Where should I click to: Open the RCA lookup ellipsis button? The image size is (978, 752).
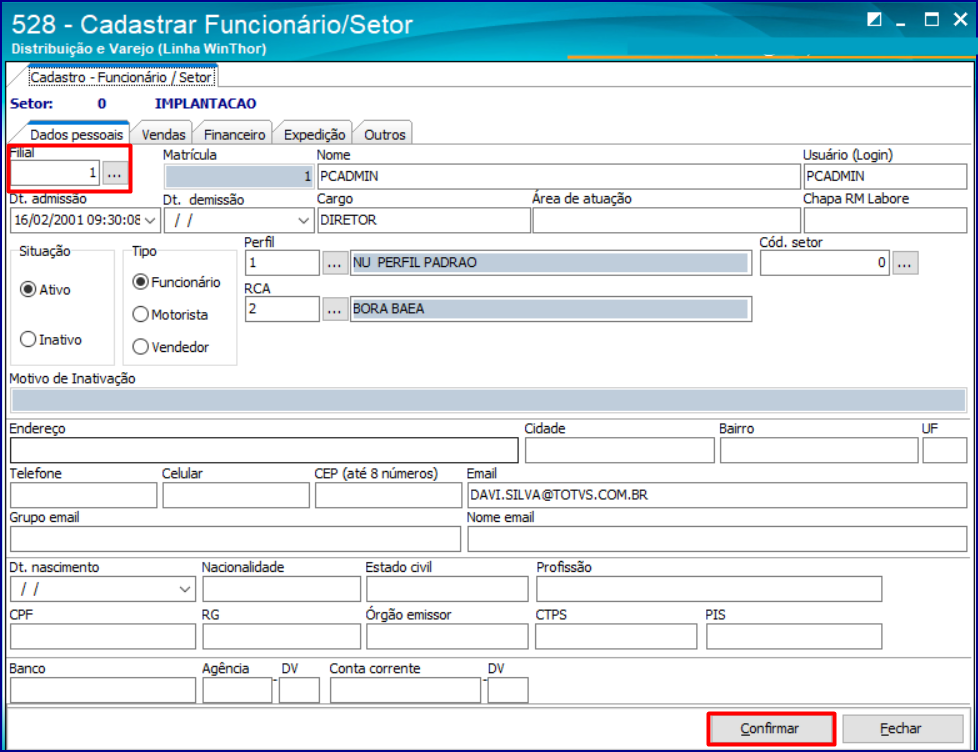point(334,309)
